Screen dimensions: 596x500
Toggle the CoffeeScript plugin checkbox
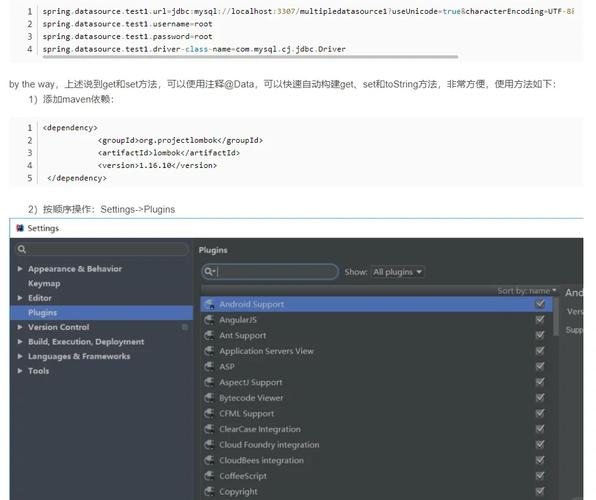pos(540,475)
